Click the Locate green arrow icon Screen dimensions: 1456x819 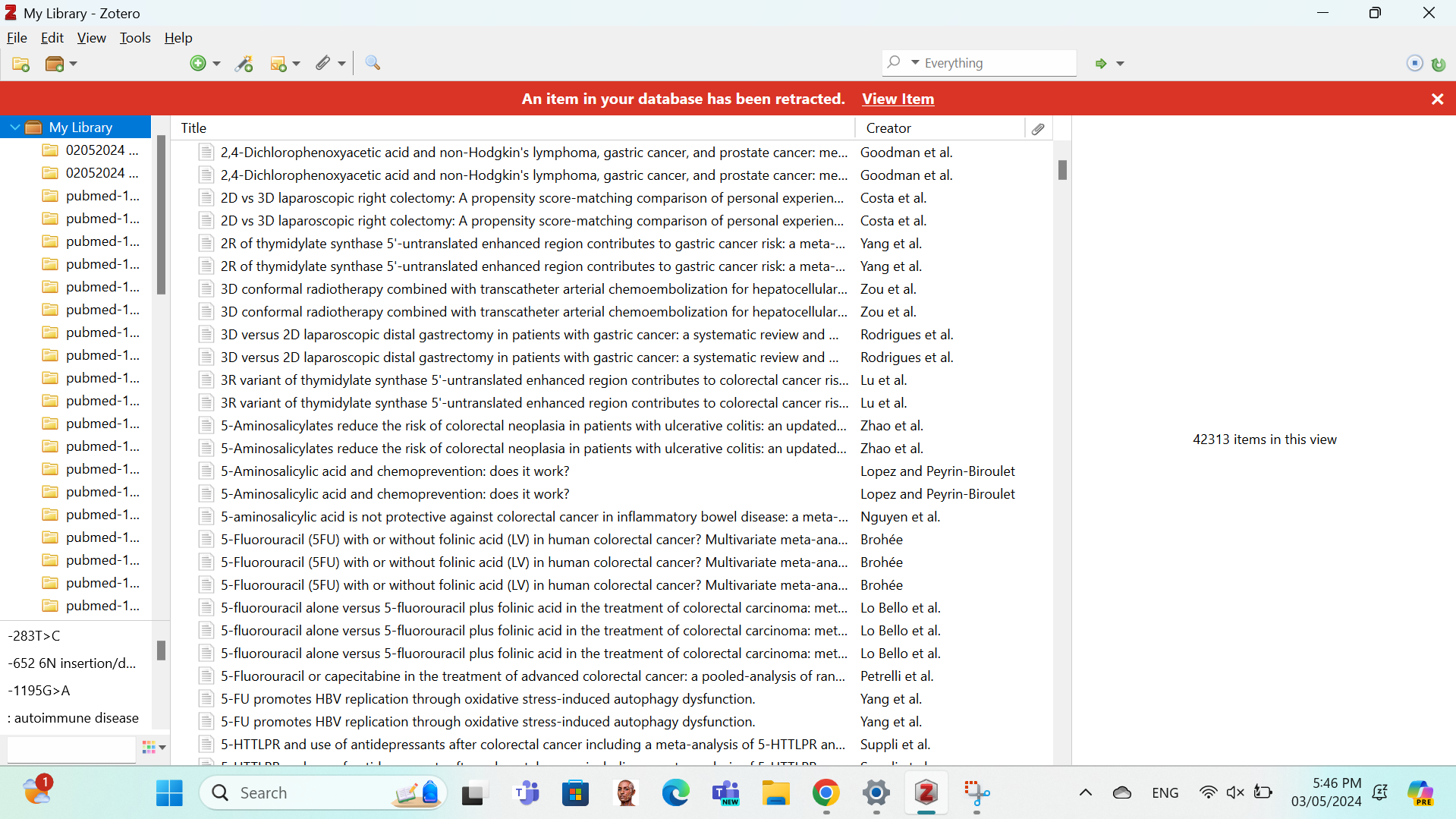[1101, 64]
